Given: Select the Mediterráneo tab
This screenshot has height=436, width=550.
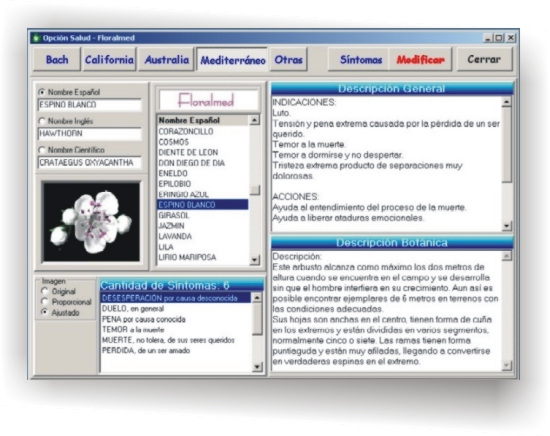Looking at the screenshot, I should point(233,60).
